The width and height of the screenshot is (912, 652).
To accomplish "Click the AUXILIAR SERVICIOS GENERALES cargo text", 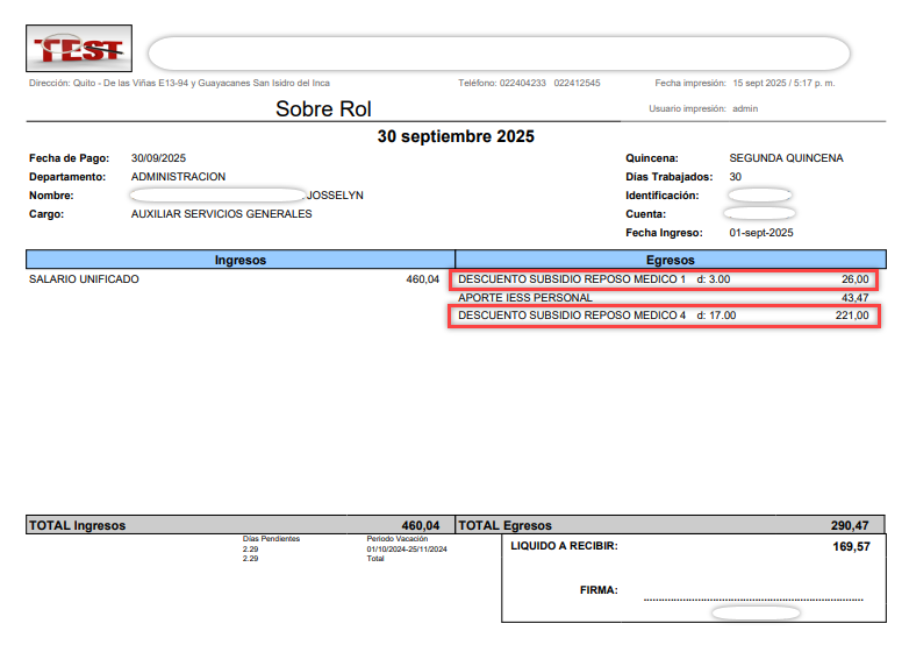I will (x=221, y=214).
